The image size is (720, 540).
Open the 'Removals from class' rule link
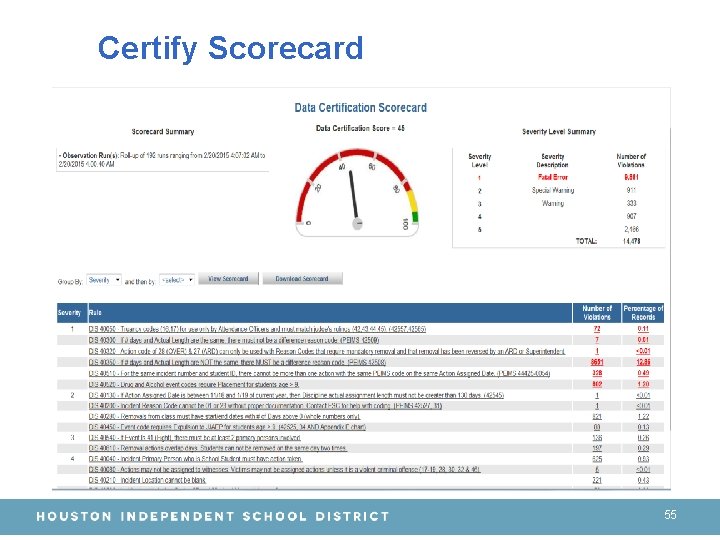tap(224, 416)
